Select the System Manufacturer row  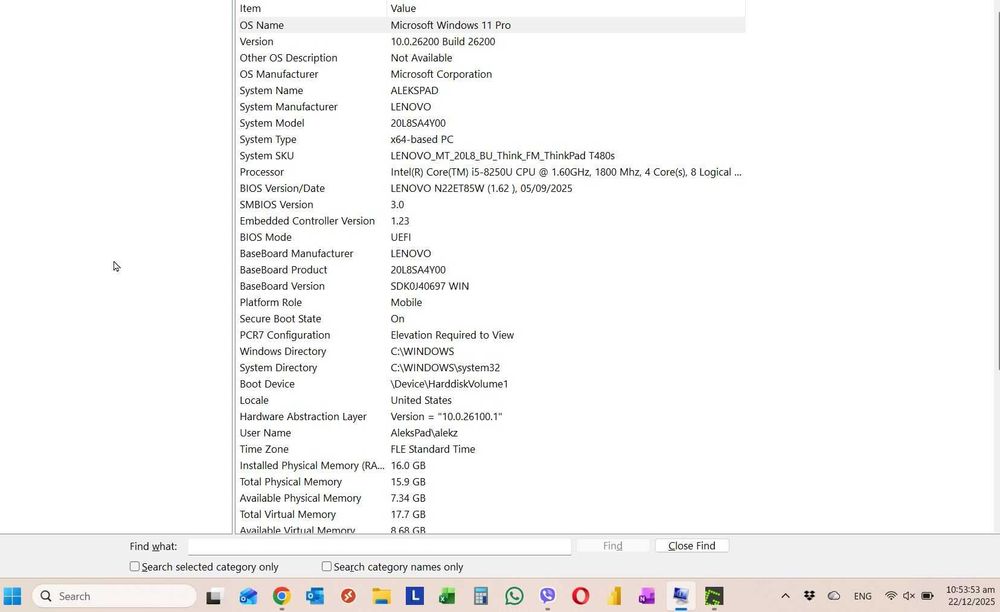(490, 106)
